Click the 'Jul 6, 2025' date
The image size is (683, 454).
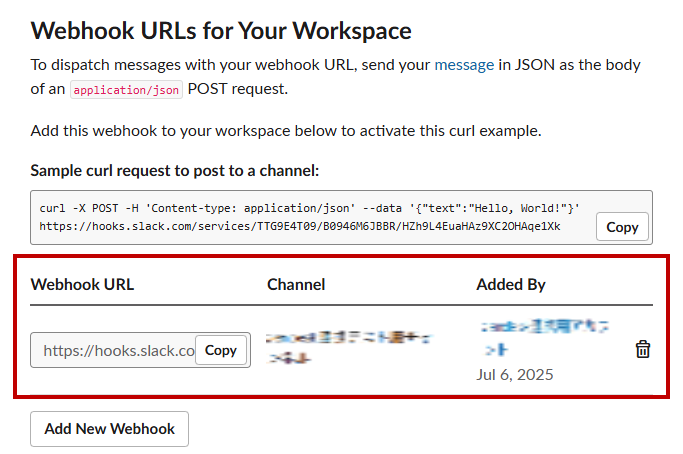pyautogui.click(x=515, y=375)
